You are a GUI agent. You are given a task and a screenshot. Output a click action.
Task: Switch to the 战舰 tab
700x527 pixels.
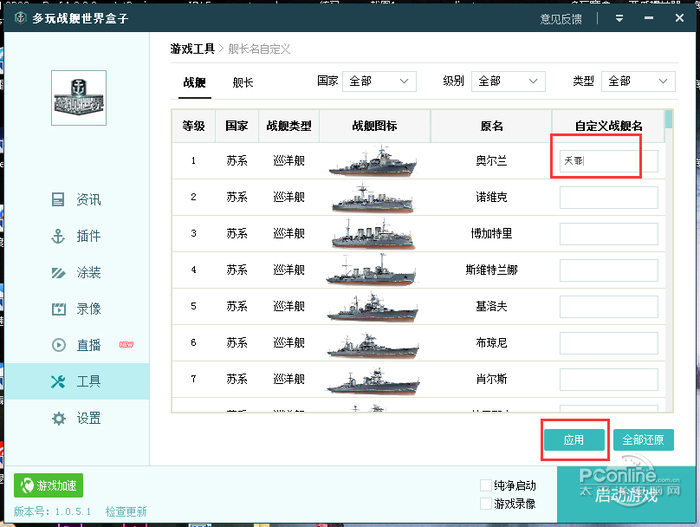[x=194, y=83]
